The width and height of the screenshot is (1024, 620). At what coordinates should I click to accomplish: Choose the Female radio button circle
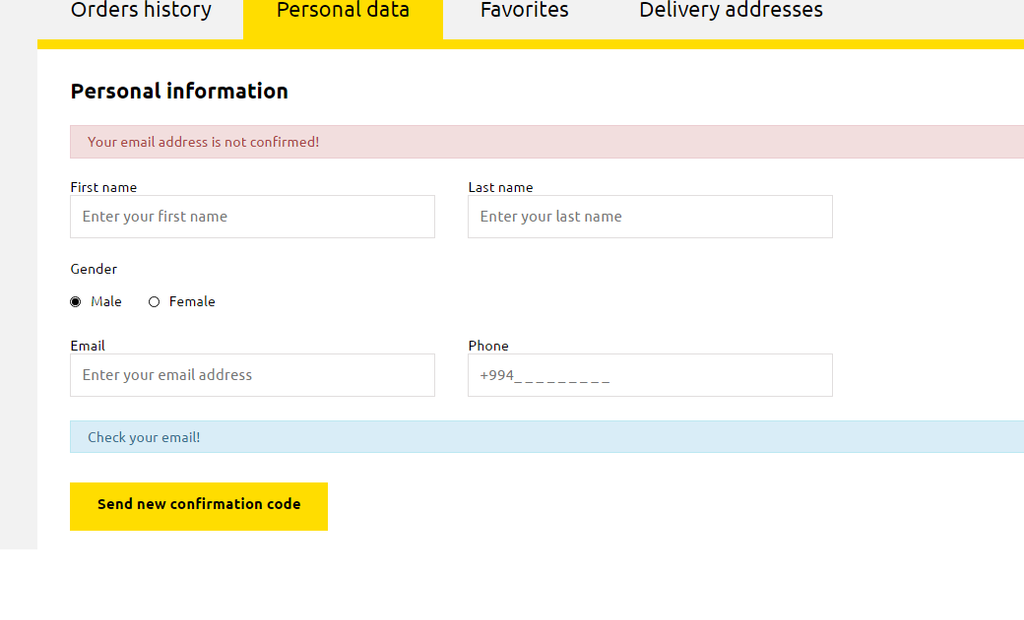coord(154,302)
